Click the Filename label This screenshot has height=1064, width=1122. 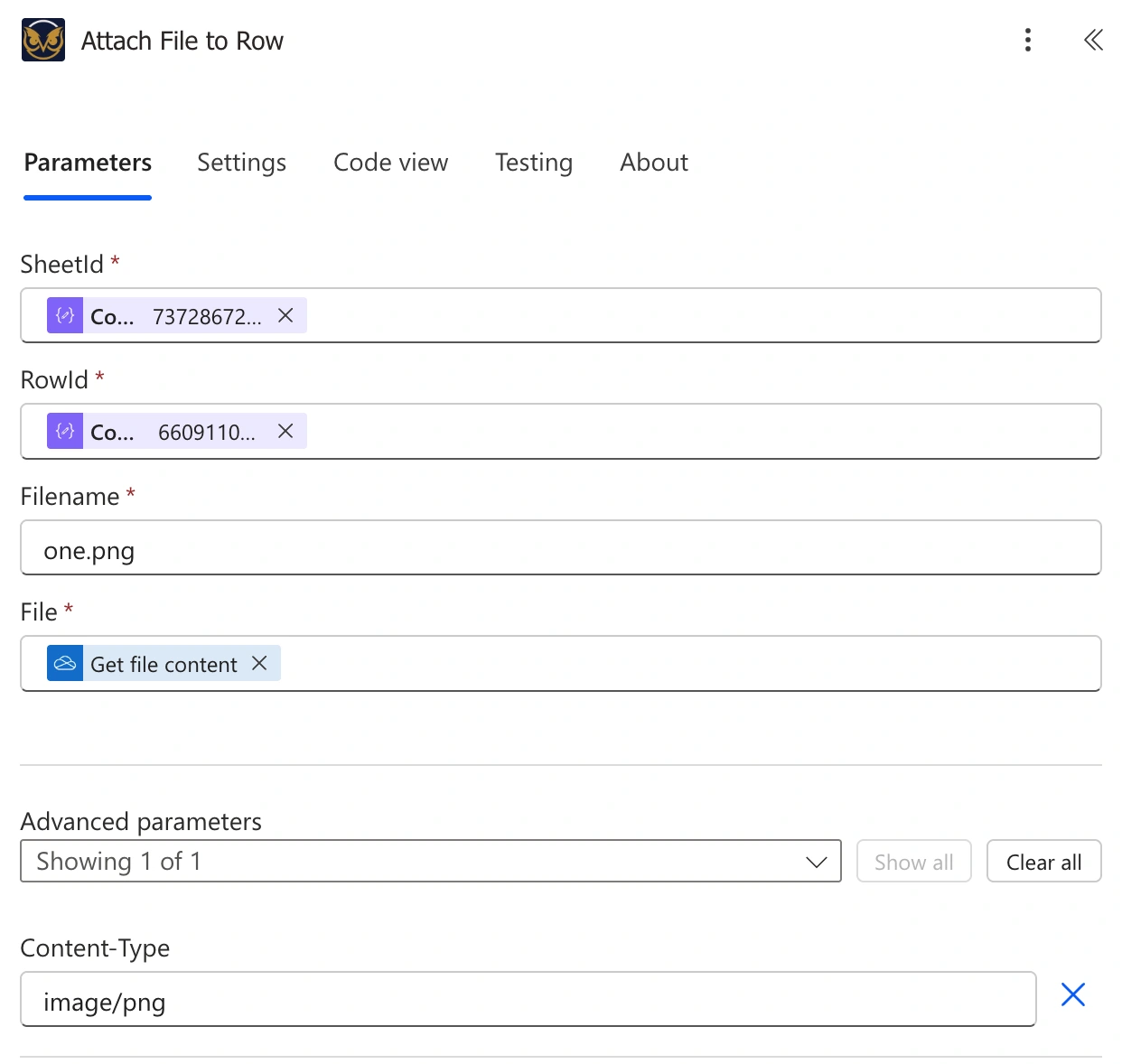[70, 496]
